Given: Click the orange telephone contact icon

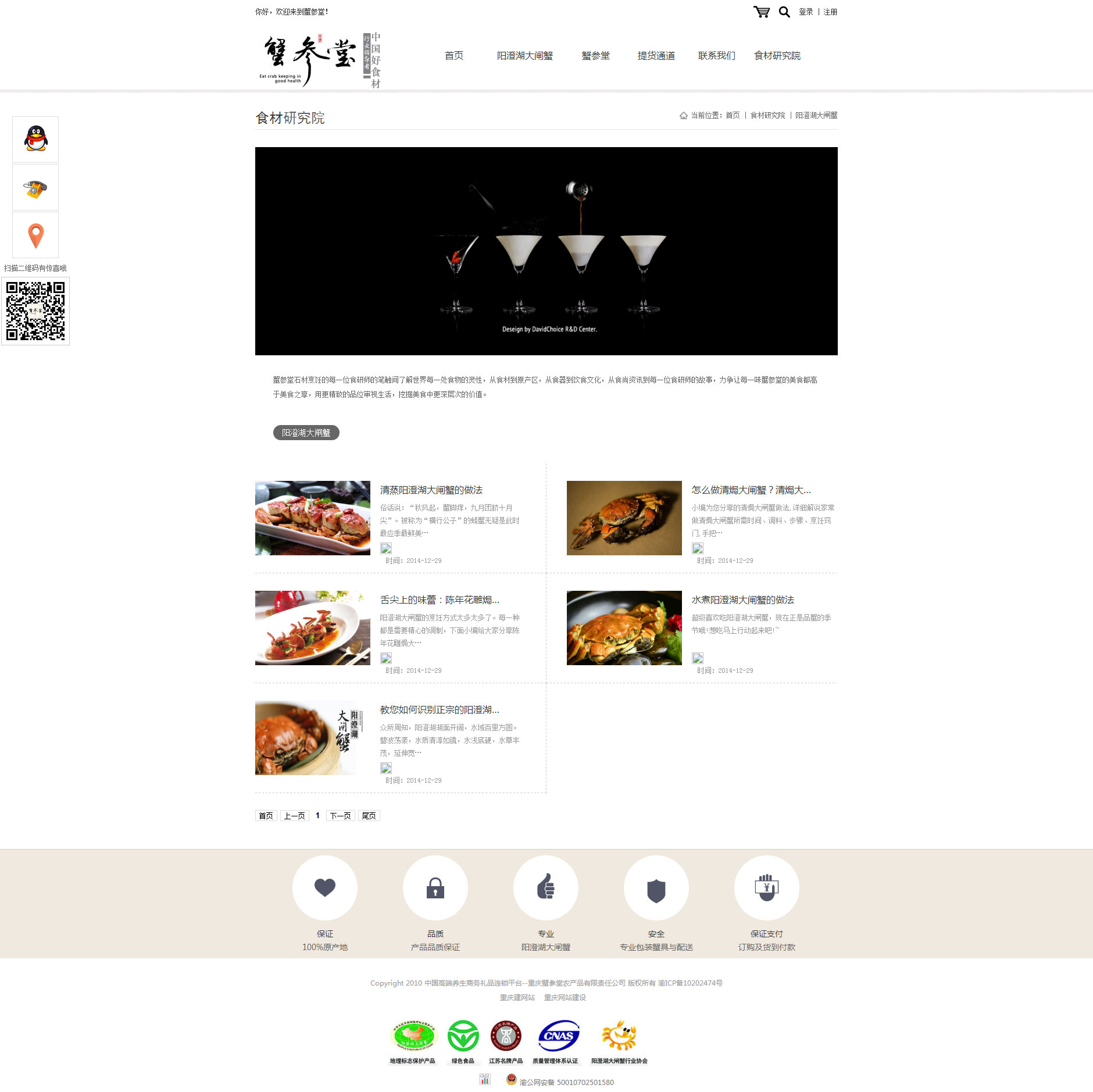Looking at the screenshot, I should point(35,187).
